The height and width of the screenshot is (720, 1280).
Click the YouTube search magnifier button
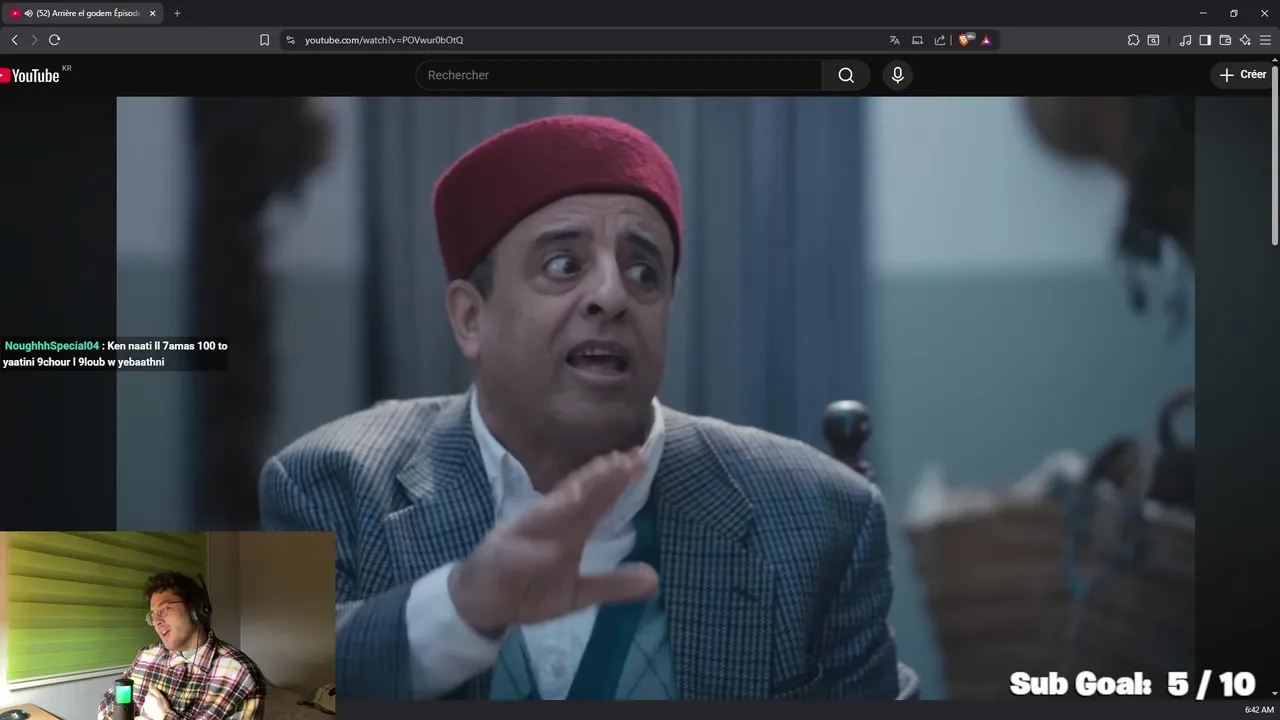coord(846,75)
